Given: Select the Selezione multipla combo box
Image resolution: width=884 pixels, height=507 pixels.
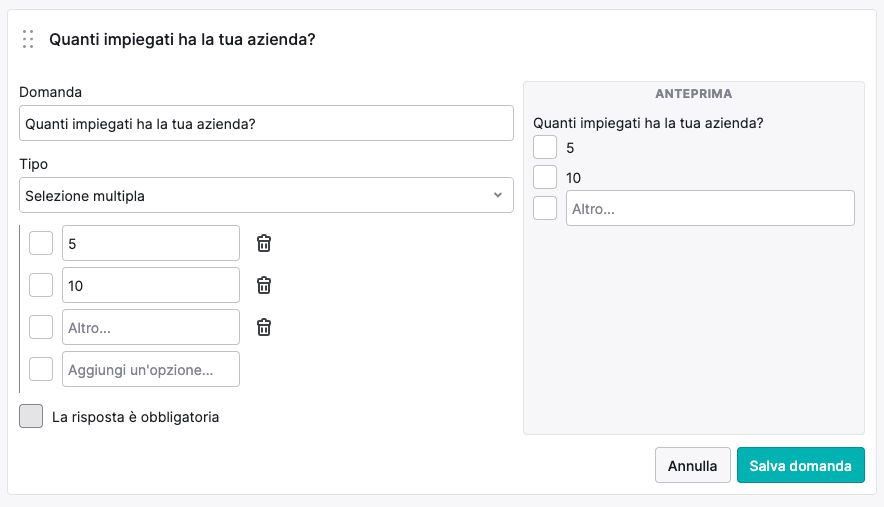Looking at the screenshot, I should click(266, 195).
